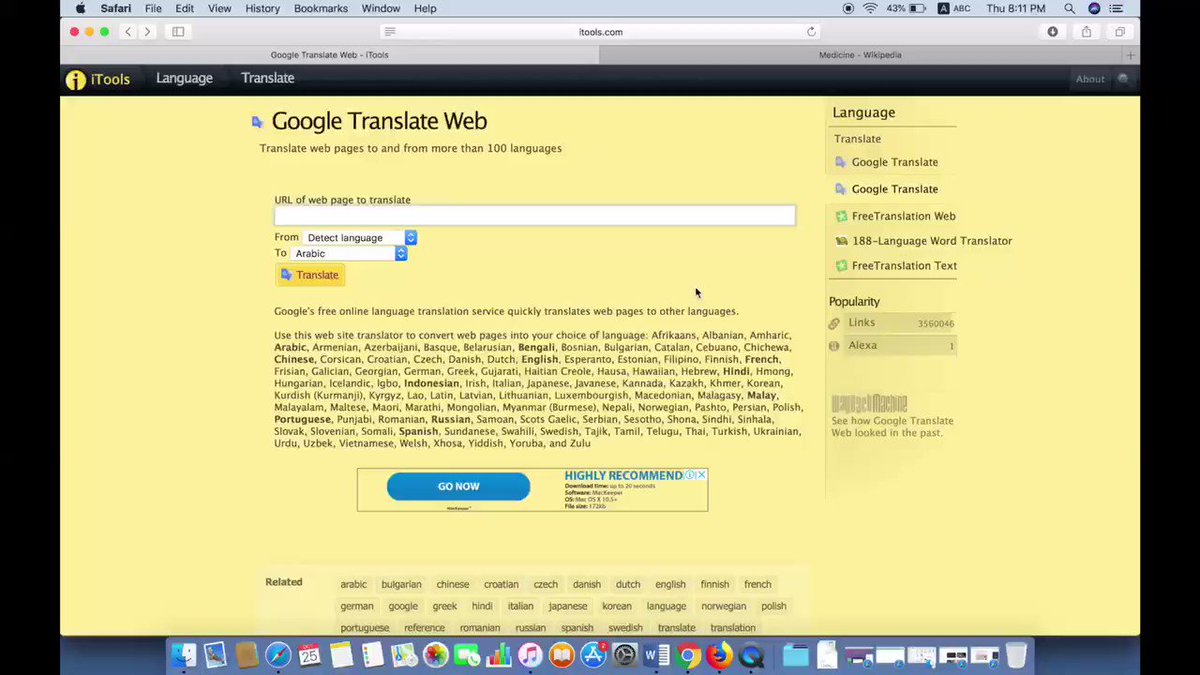Click the related tag french
This screenshot has width=1200, height=675.
click(758, 584)
